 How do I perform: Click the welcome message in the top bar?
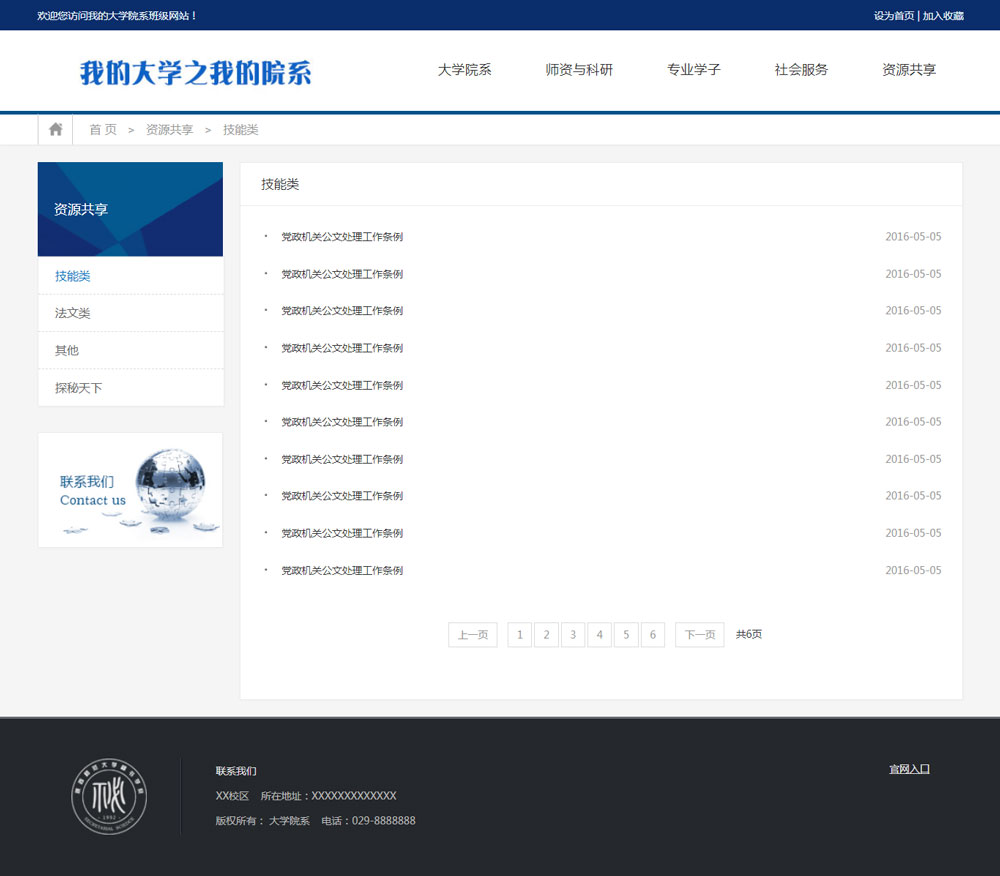click(117, 15)
